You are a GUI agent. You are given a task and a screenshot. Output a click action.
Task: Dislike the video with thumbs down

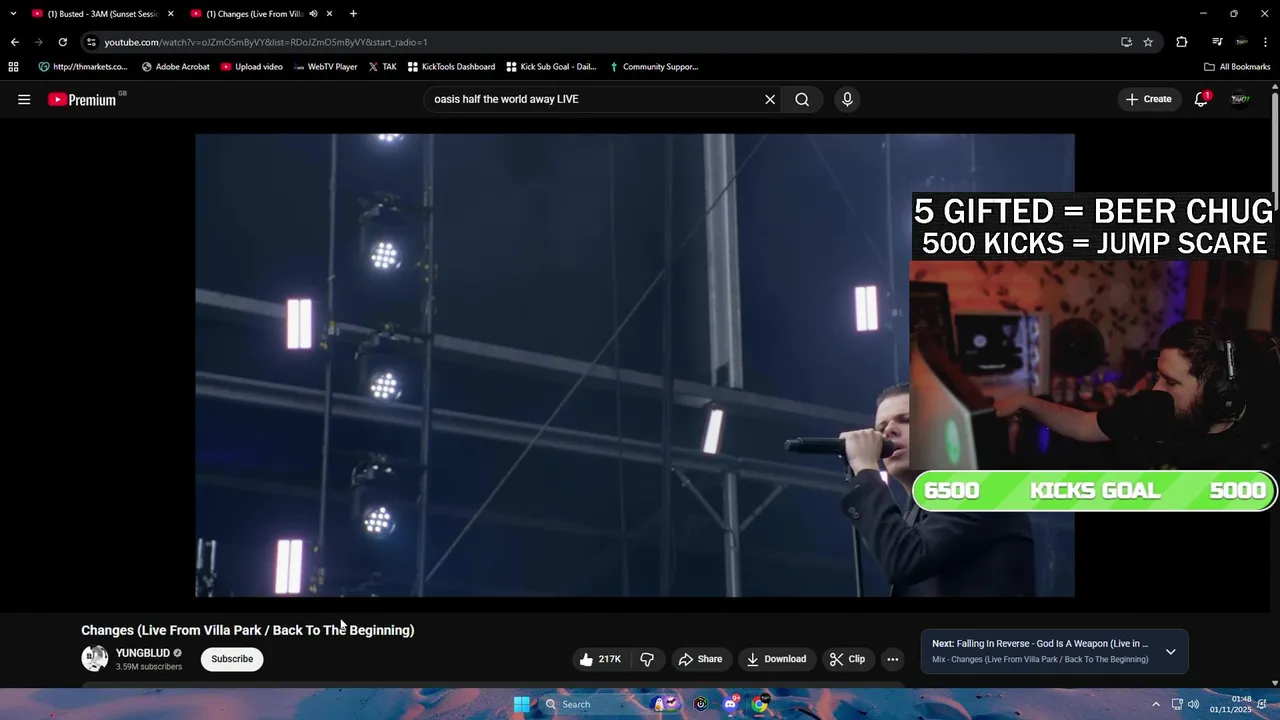point(647,659)
